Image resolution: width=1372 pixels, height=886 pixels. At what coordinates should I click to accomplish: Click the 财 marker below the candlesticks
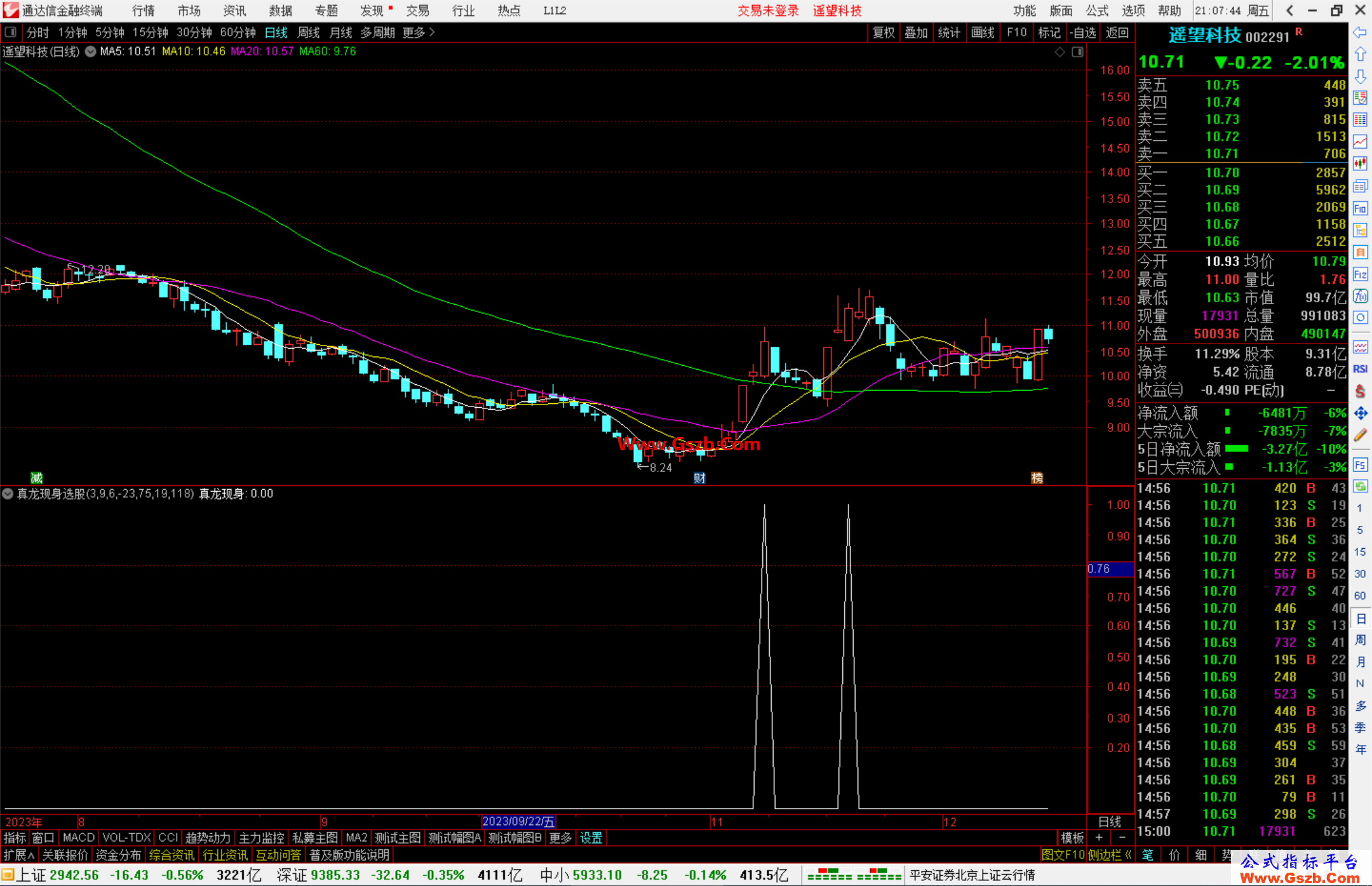point(699,478)
